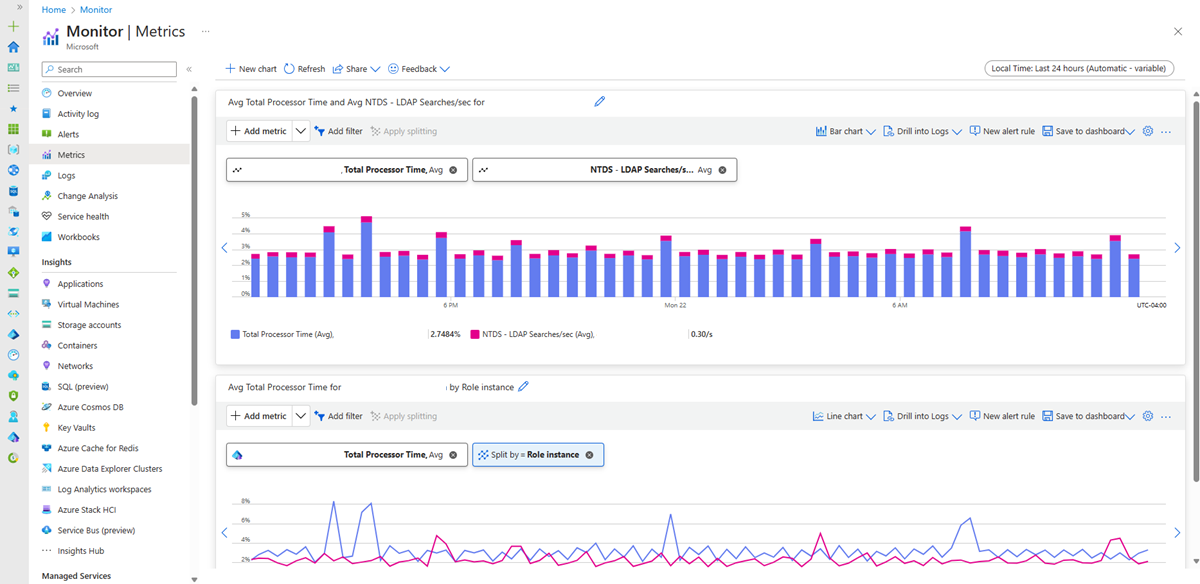Open Storage accounts insights

(89, 325)
